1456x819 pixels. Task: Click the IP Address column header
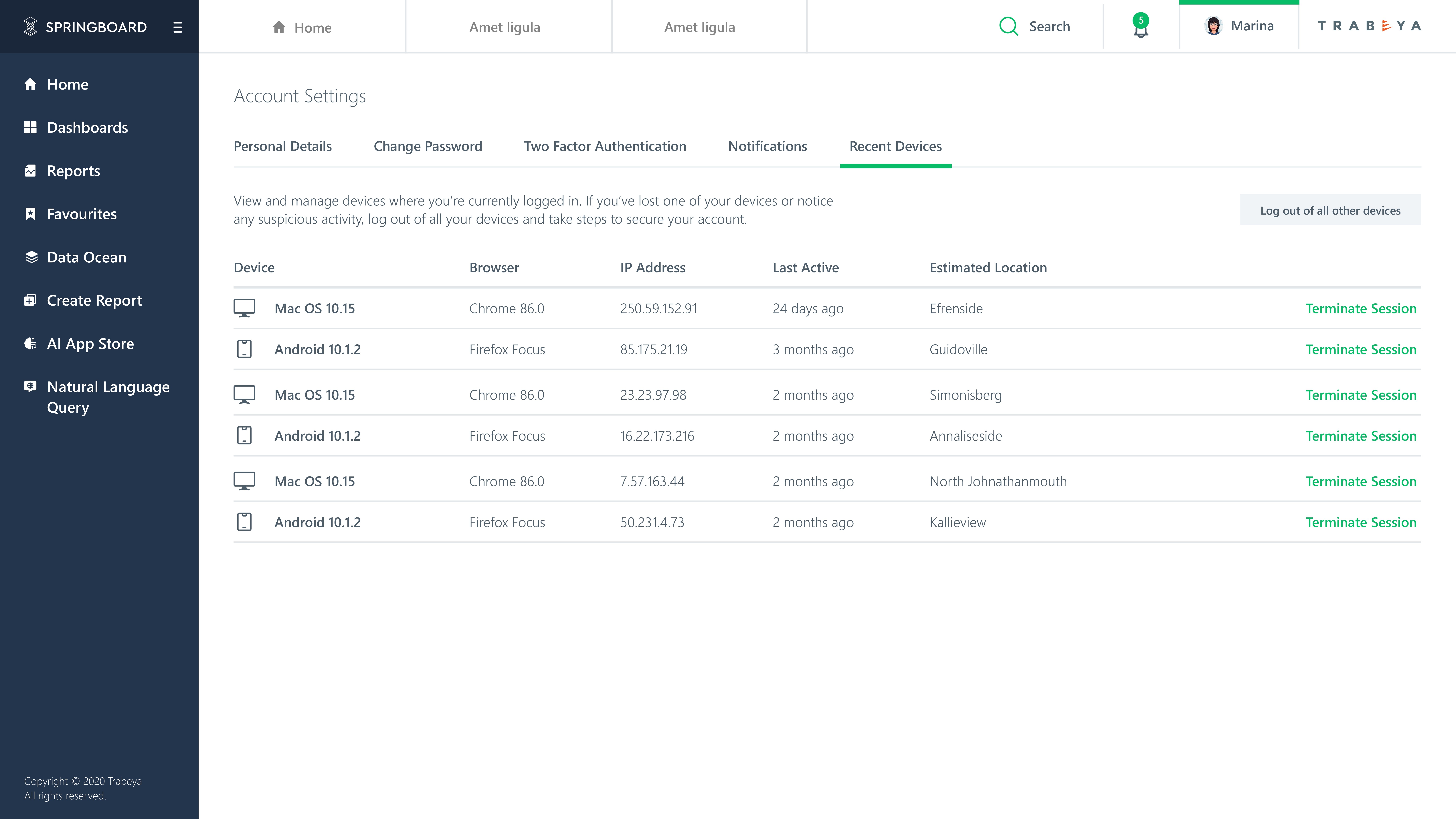pos(653,268)
